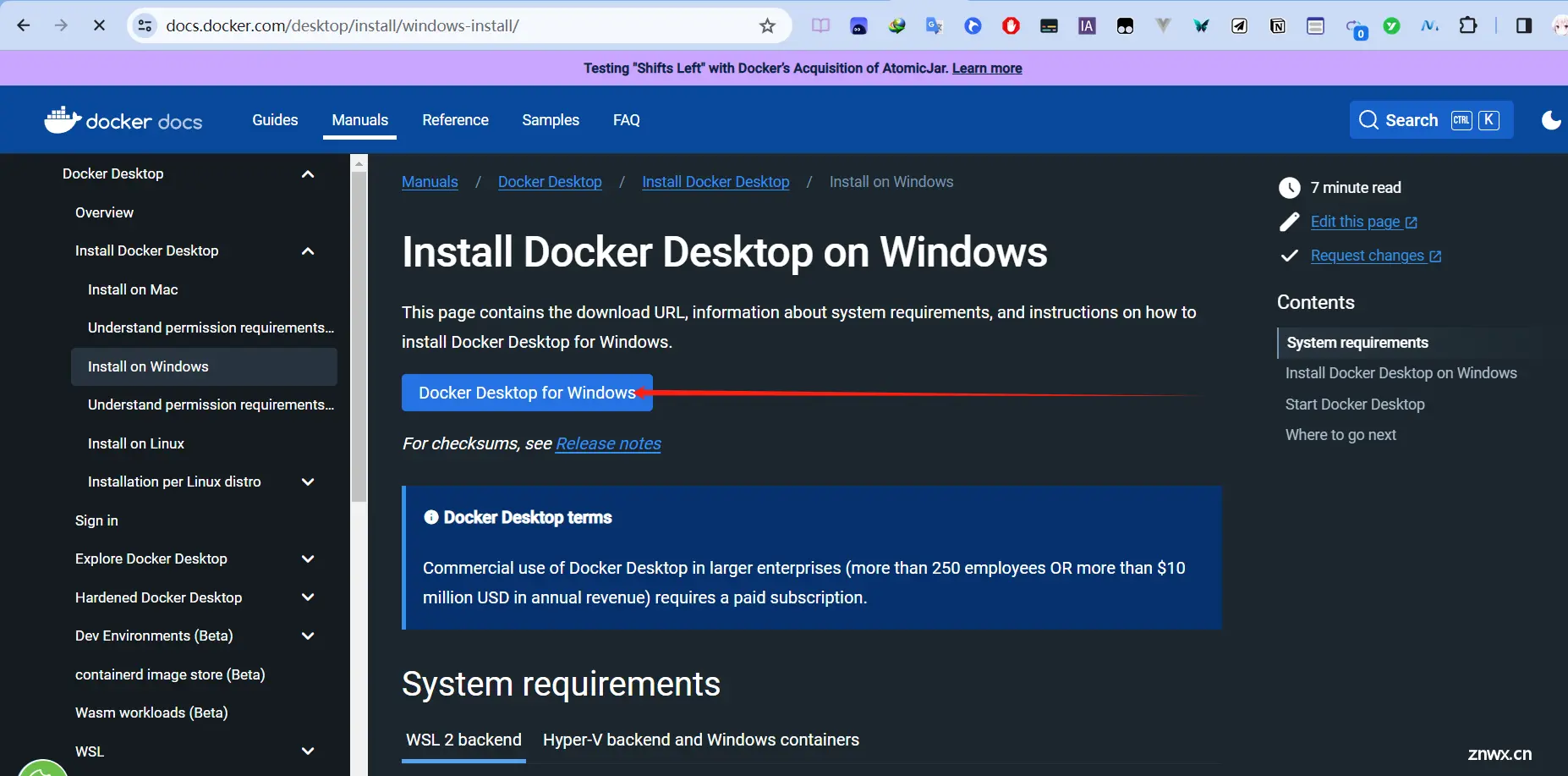
Task: Open the IA extension icon
Action: coord(1087,25)
